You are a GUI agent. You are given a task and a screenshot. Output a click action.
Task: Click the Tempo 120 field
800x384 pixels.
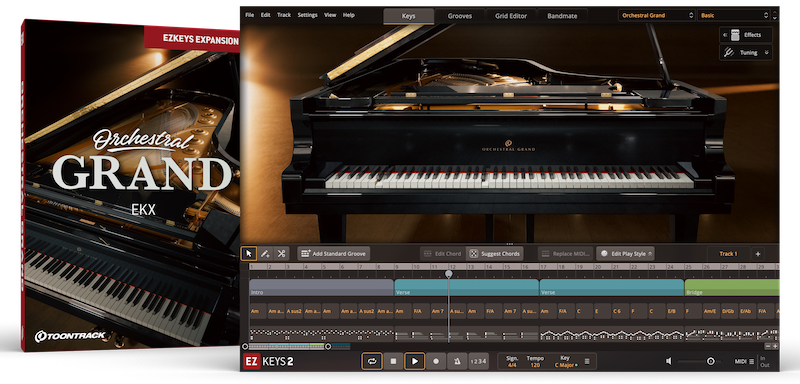(x=534, y=362)
